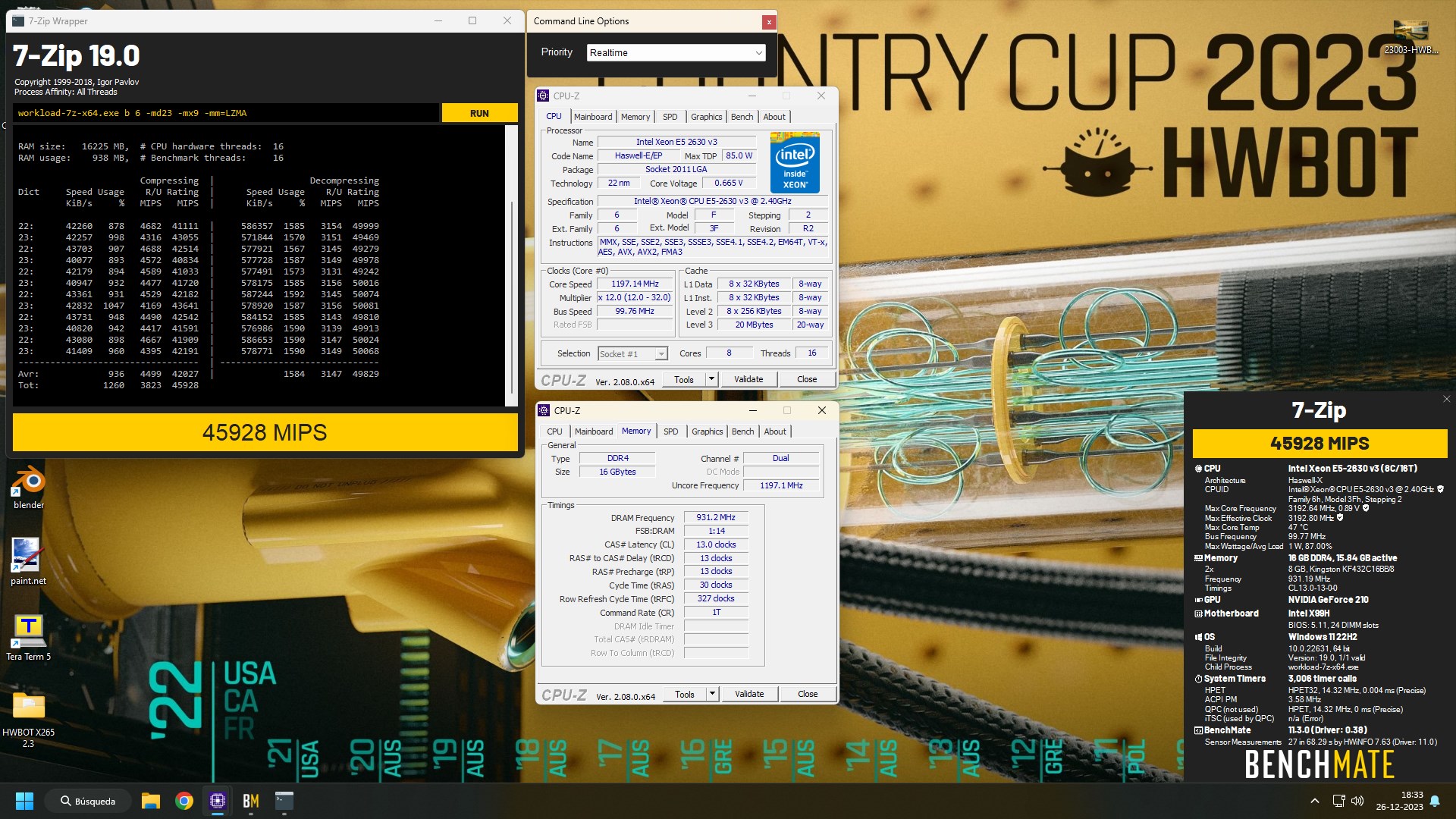
Task: Open the Priority dropdown set to Realtime
Action: (x=676, y=52)
